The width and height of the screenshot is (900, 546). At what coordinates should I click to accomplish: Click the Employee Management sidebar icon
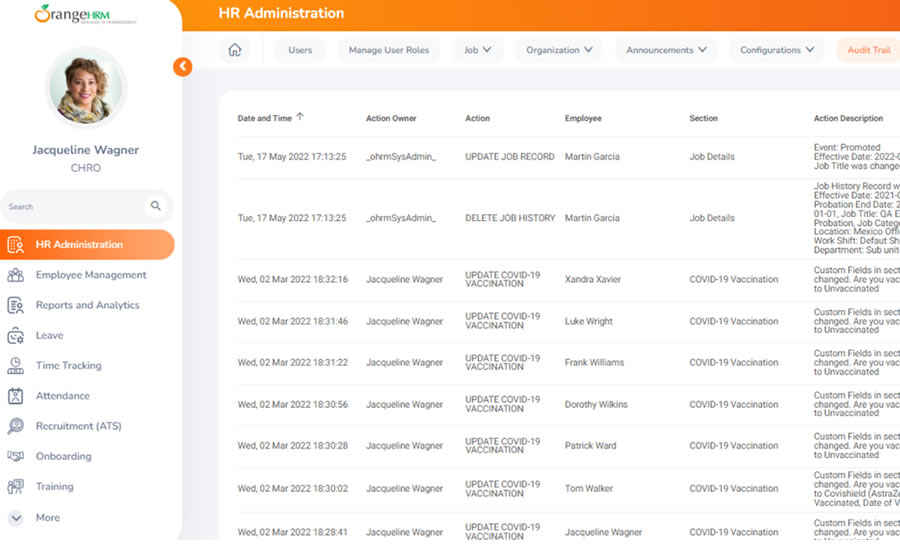click(x=16, y=275)
